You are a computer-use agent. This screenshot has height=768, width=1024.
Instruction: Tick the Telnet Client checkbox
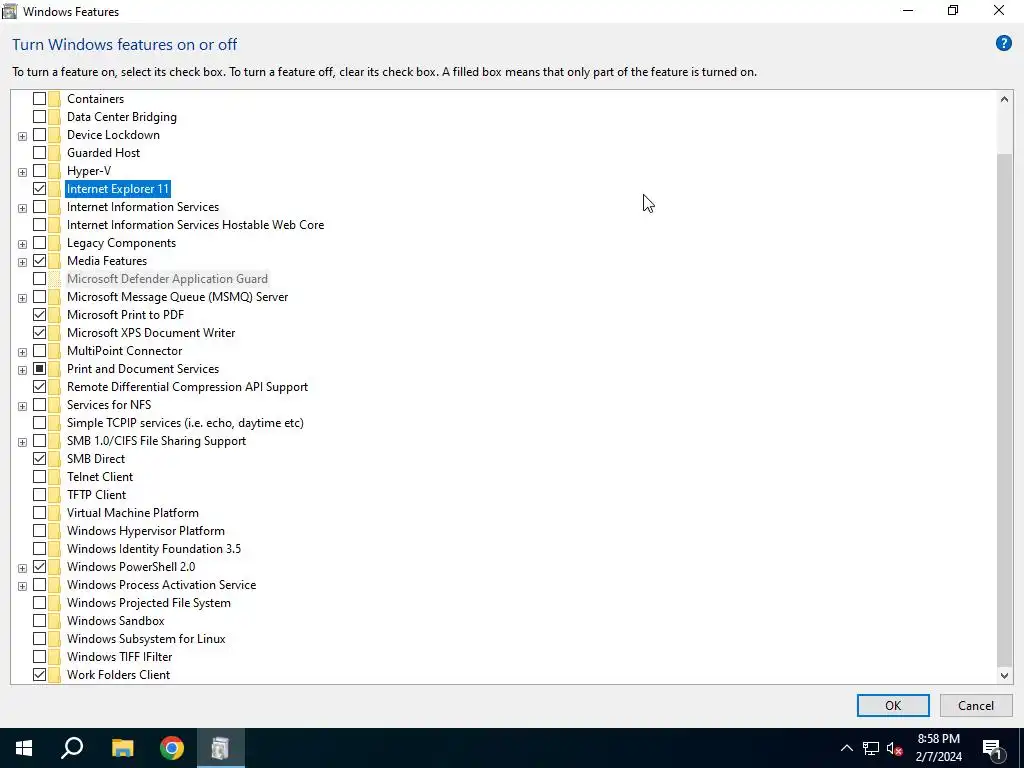[x=39, y=477]
